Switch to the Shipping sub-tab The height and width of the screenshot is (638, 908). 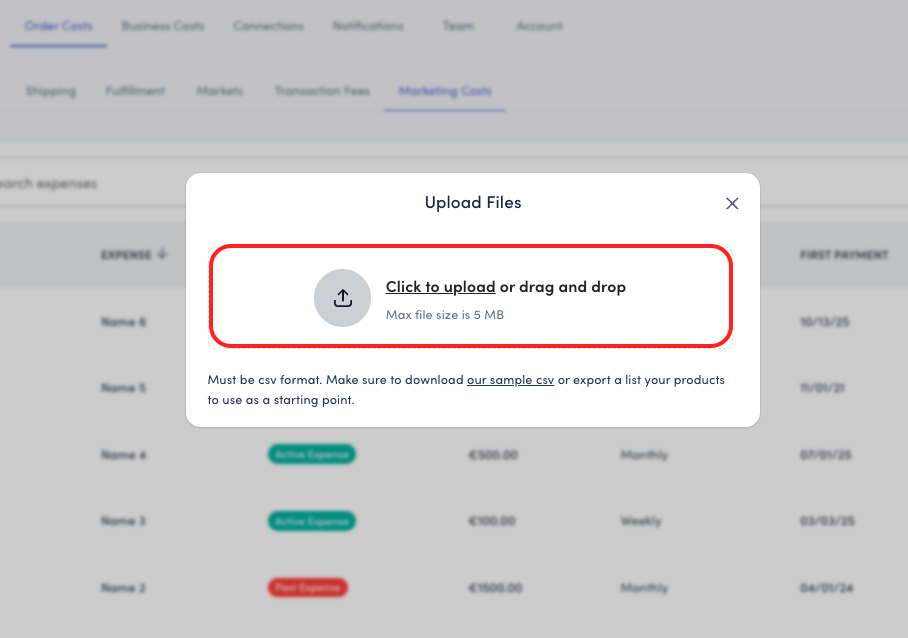(50, 91)
